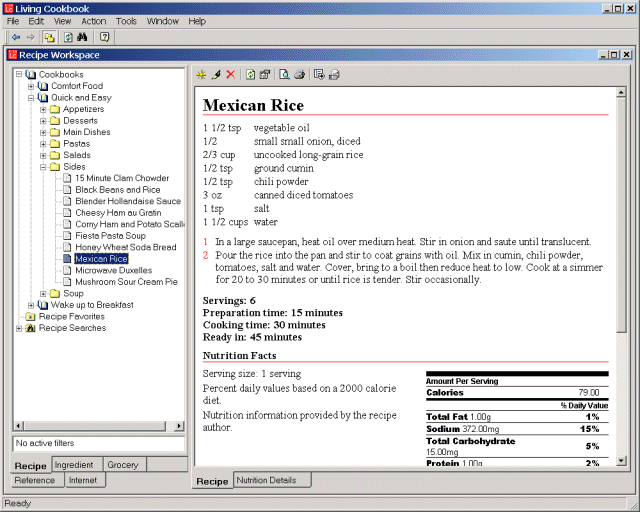Select Cheesy Ham au Gratin recipe
Image resolution: width=640 pixels, height=512 pixels.
(x=118, y=213)
